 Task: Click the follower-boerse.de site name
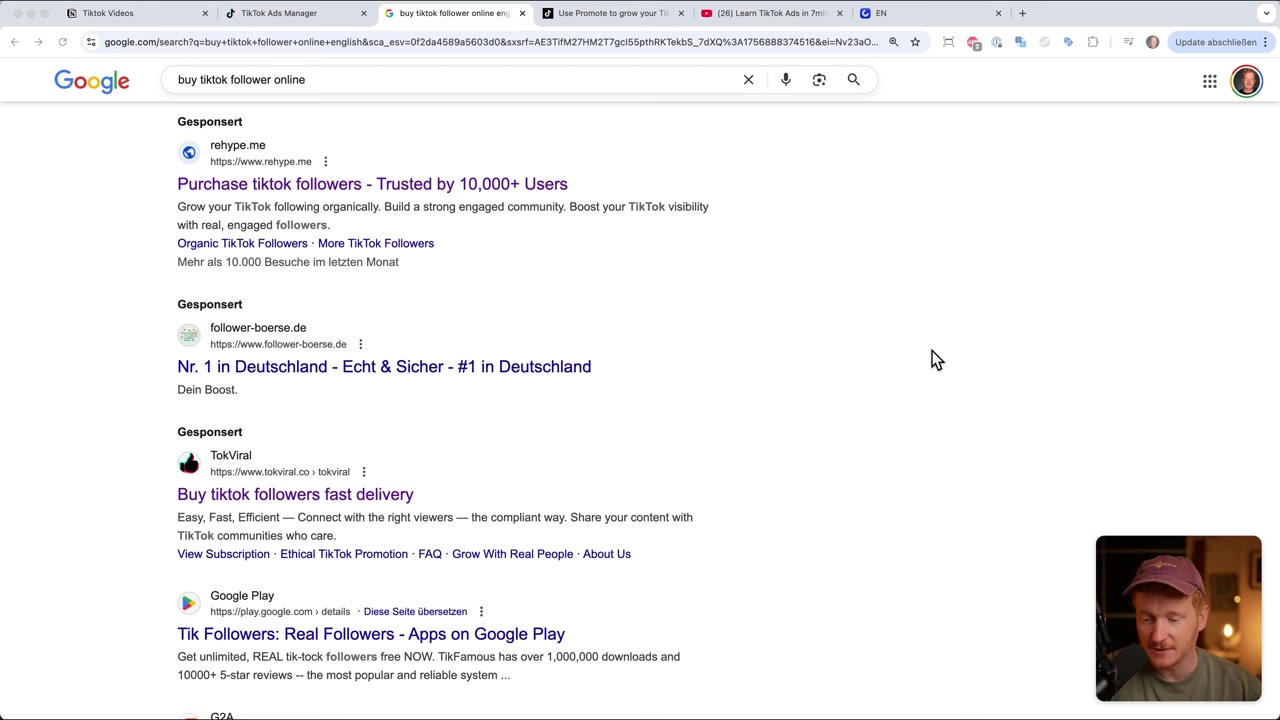tap(258, 328)
